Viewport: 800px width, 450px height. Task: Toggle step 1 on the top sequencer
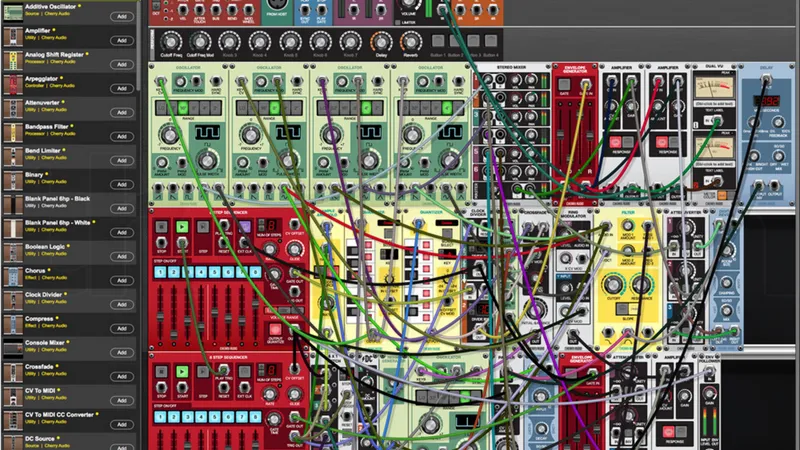click(161, 274)
